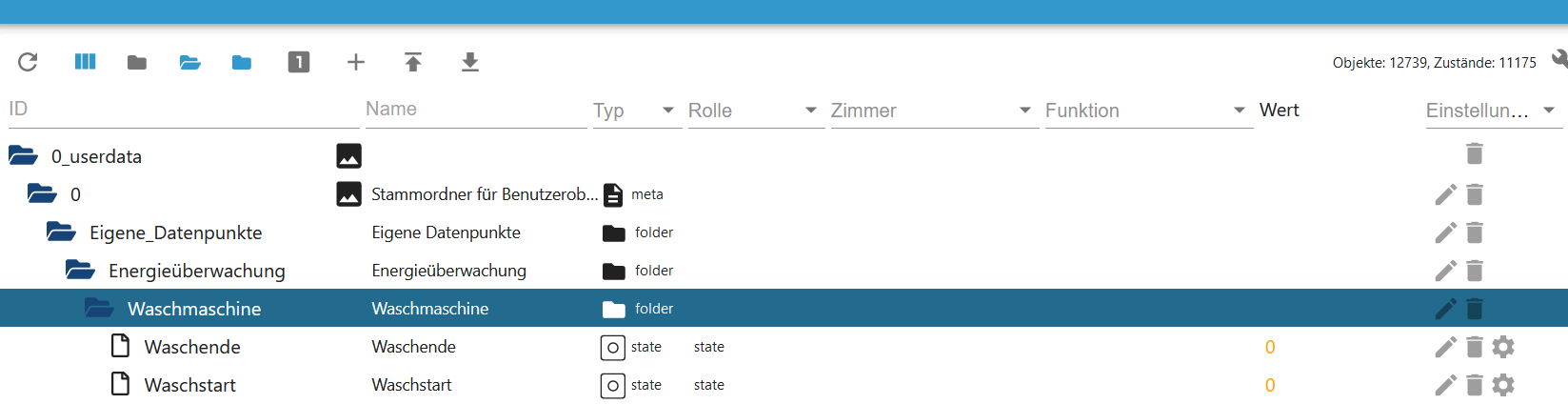Click the add new object plus icon

[356, 62]
